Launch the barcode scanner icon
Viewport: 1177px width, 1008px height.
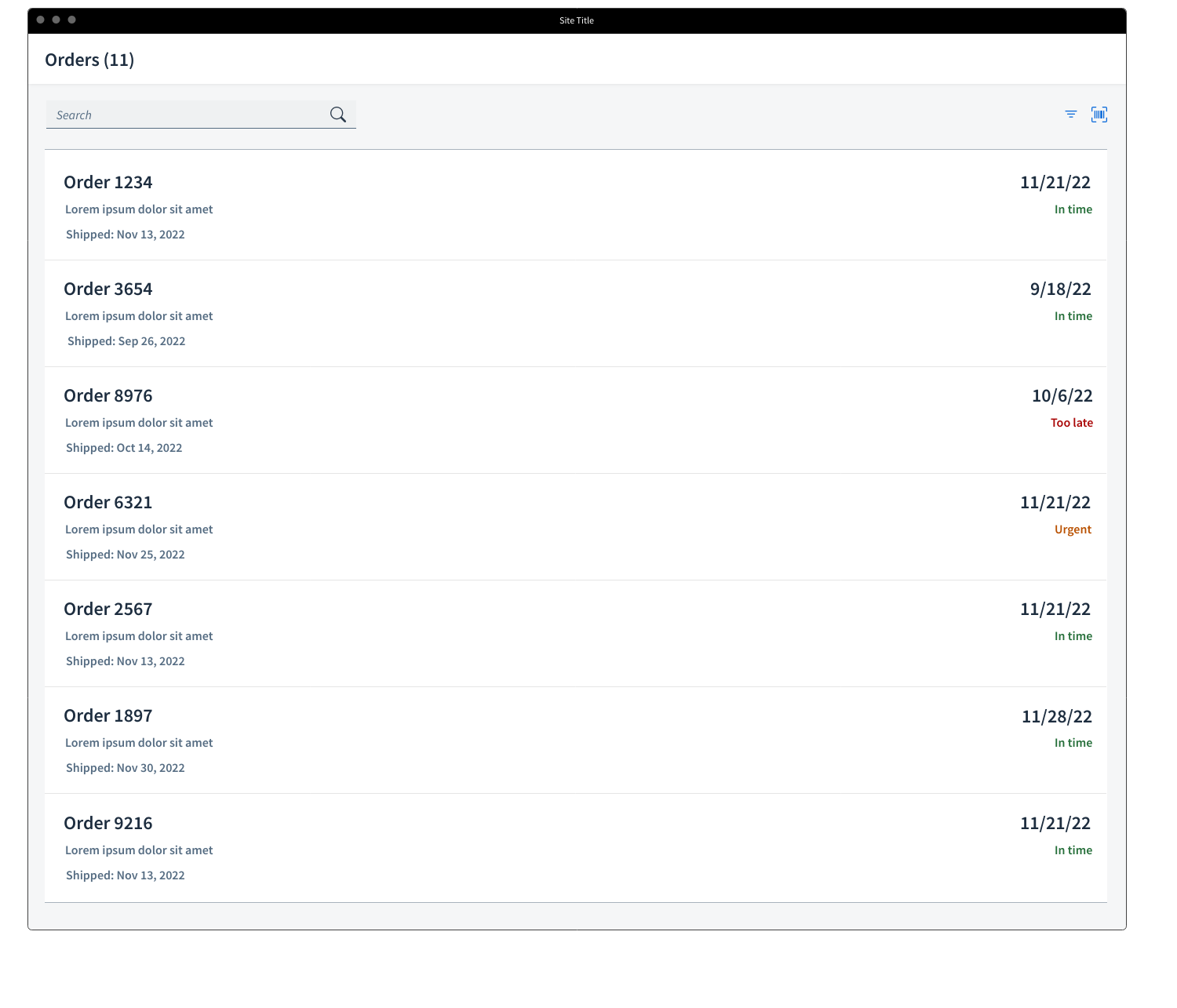[x=1099, y=115]
